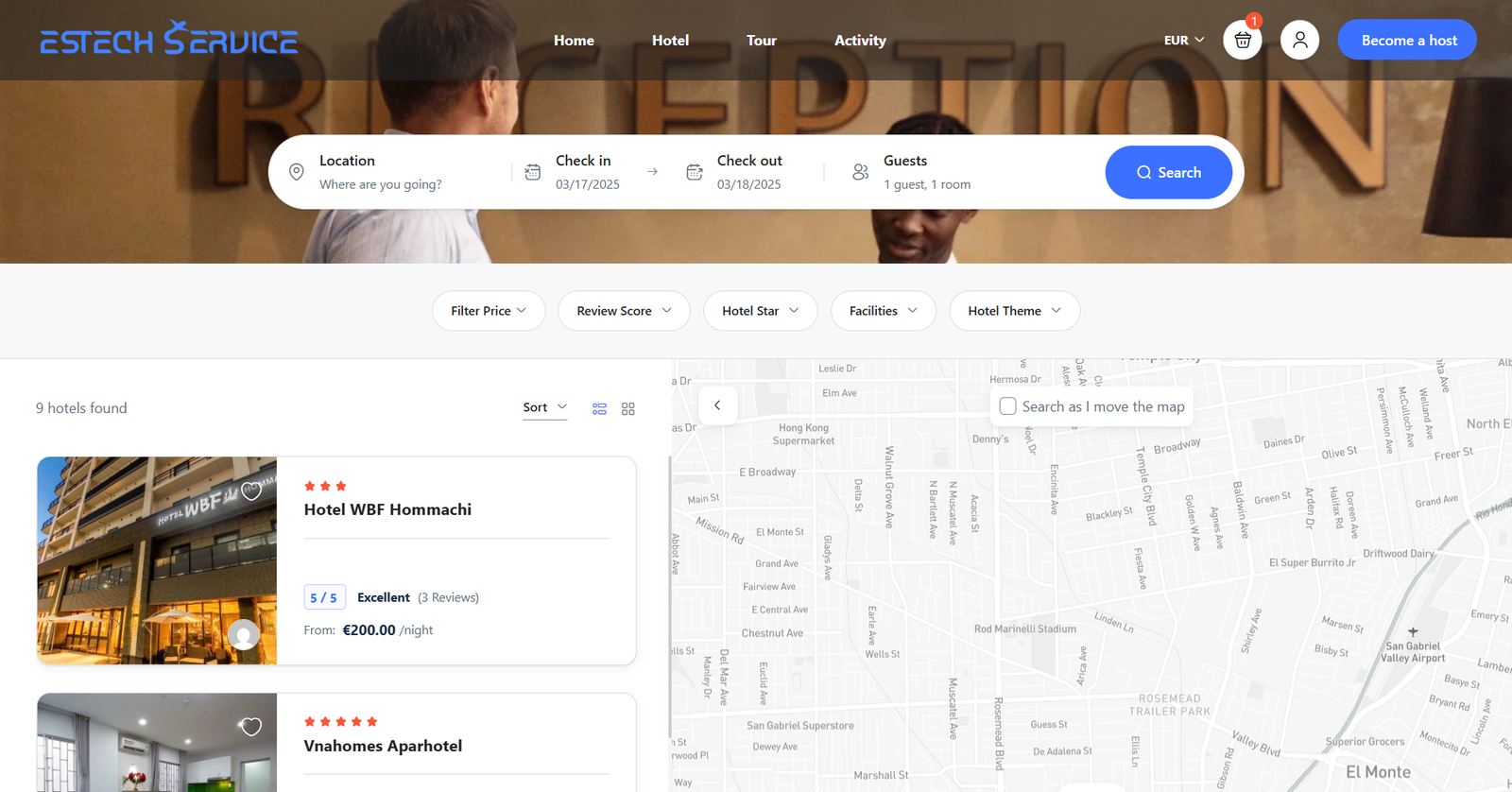Favorite Hotel WBF Hommachi with heart icon
Image resolution: width=1512 pixels, height=792 pixels.
[250, 491]
